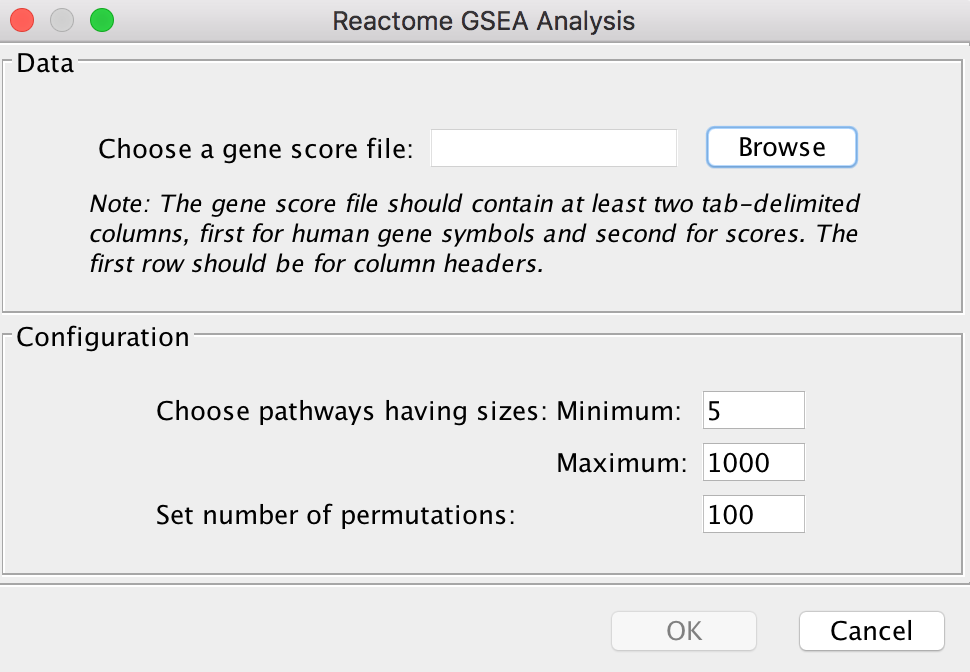Click the "Set number of permutations:" label

pos(335,515)
